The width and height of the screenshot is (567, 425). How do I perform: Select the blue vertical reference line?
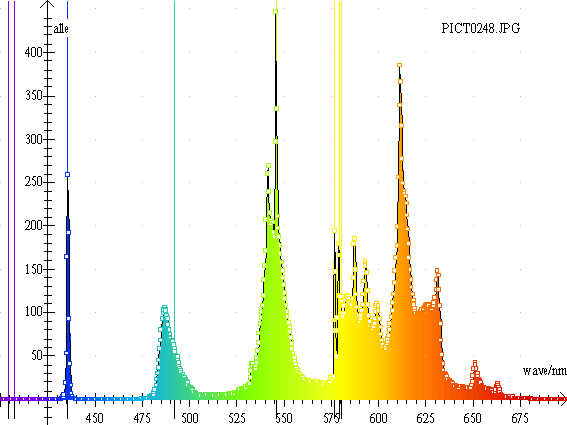tap(67, 87)
